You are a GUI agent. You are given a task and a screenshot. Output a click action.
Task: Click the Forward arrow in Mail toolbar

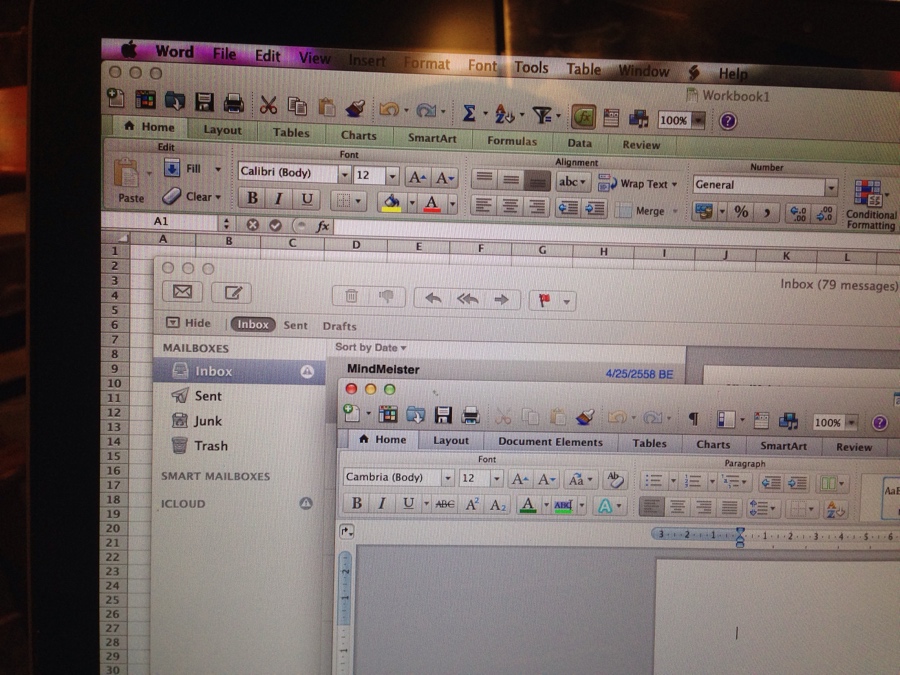(502, 300)
